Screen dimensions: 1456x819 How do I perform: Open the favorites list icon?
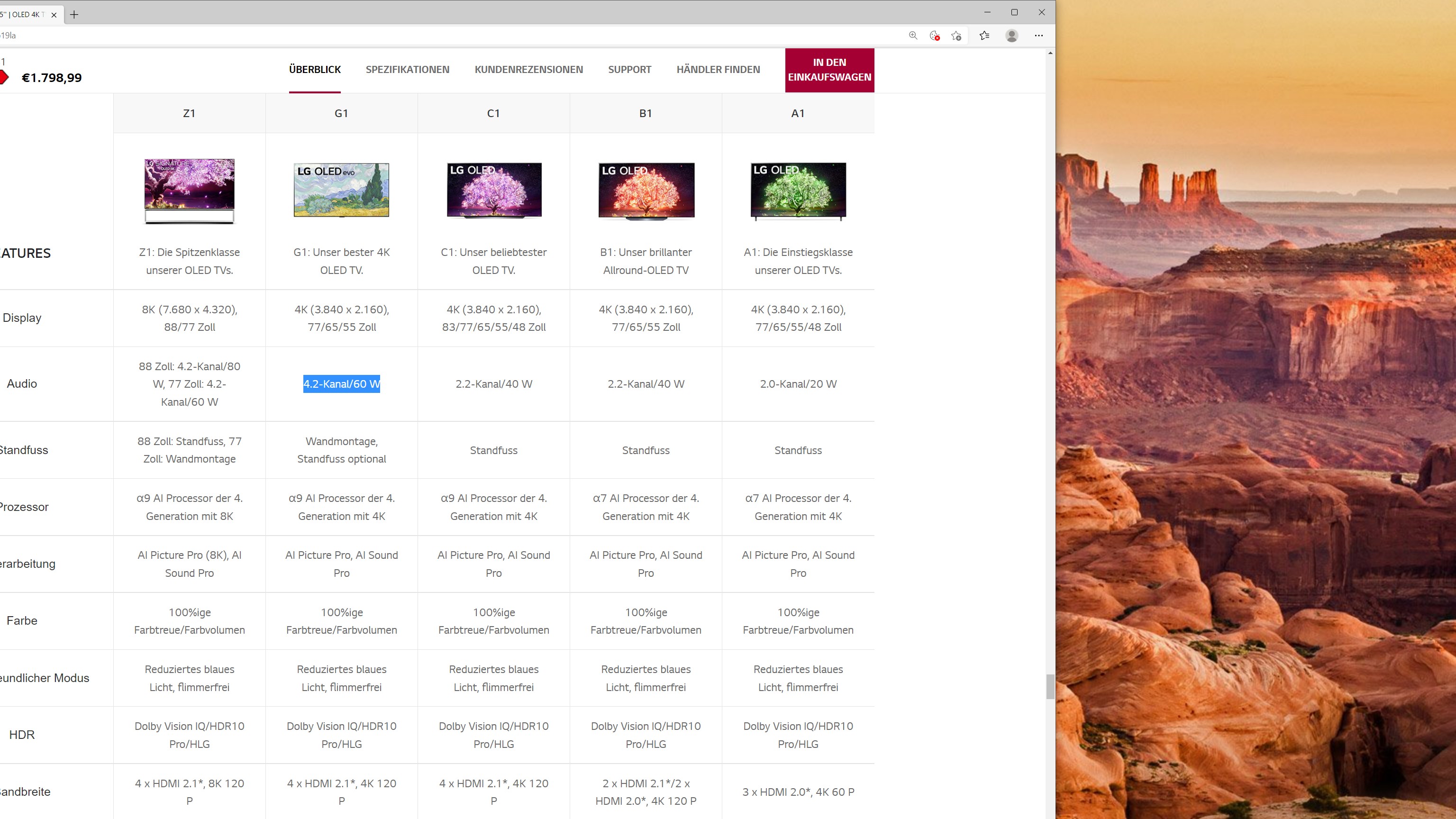pos(984,36)
